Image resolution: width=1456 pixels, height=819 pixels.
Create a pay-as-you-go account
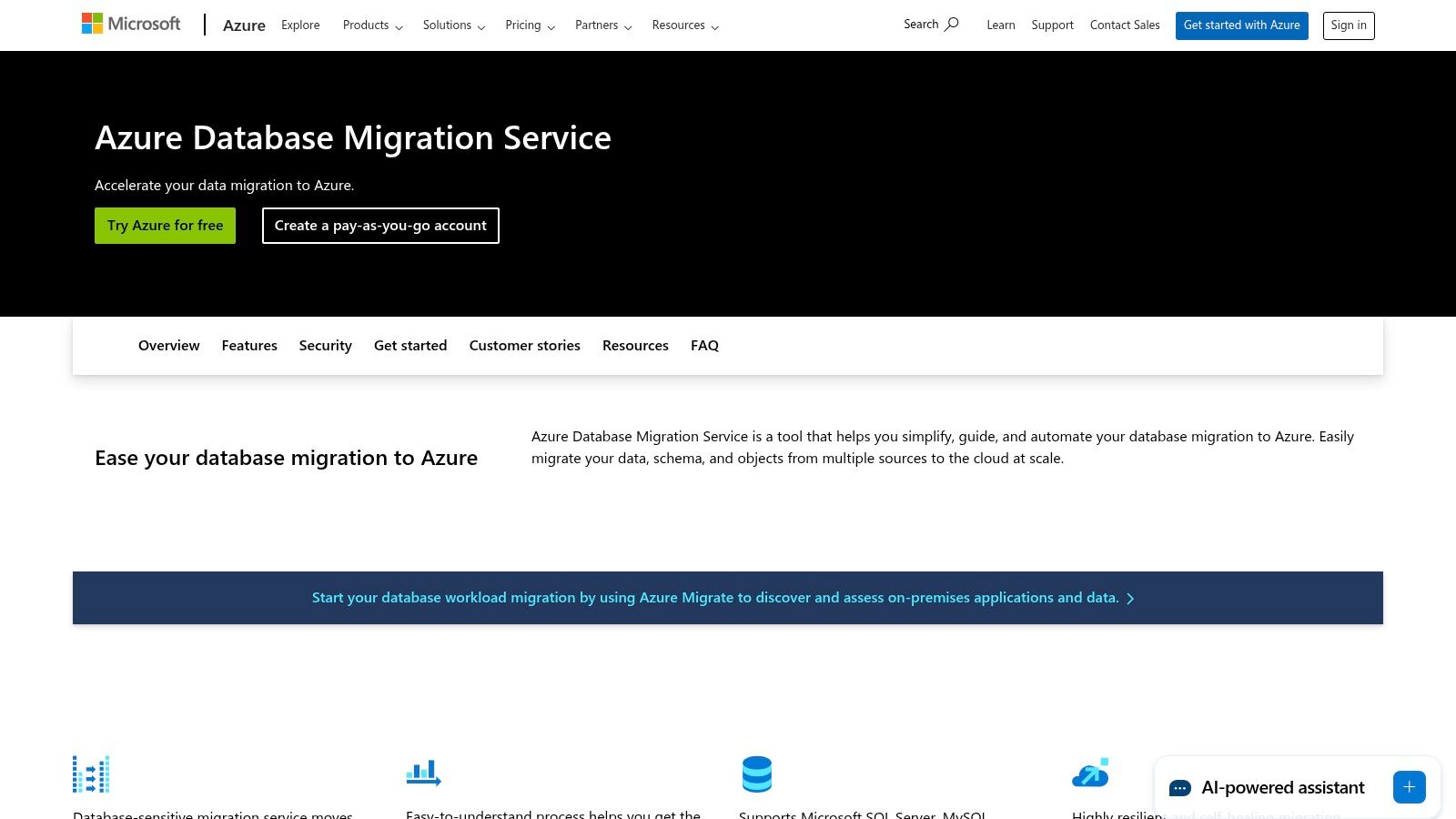pyautogui.click(x=380, y=225)
